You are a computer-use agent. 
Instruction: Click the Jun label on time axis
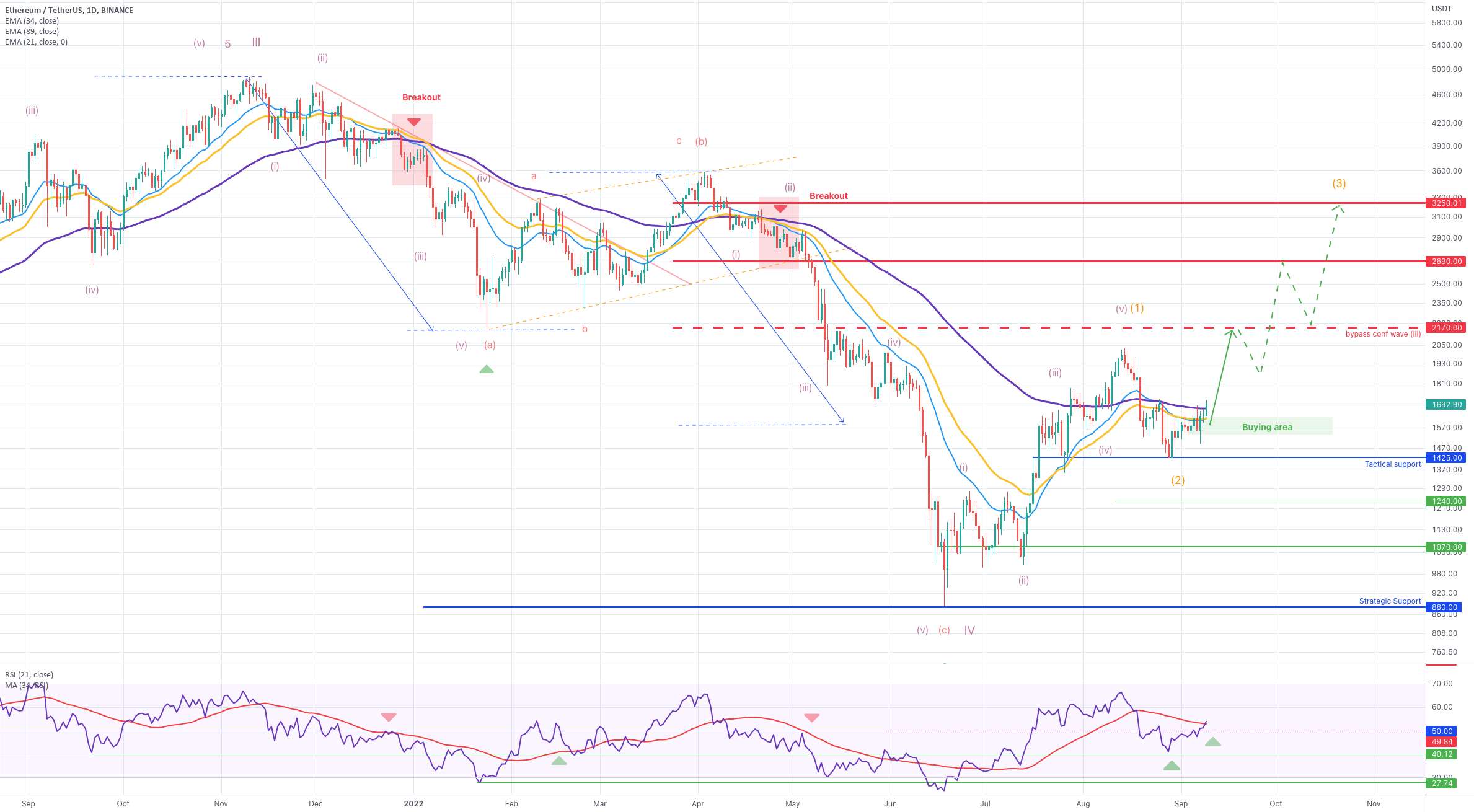(x=890, y=804)
